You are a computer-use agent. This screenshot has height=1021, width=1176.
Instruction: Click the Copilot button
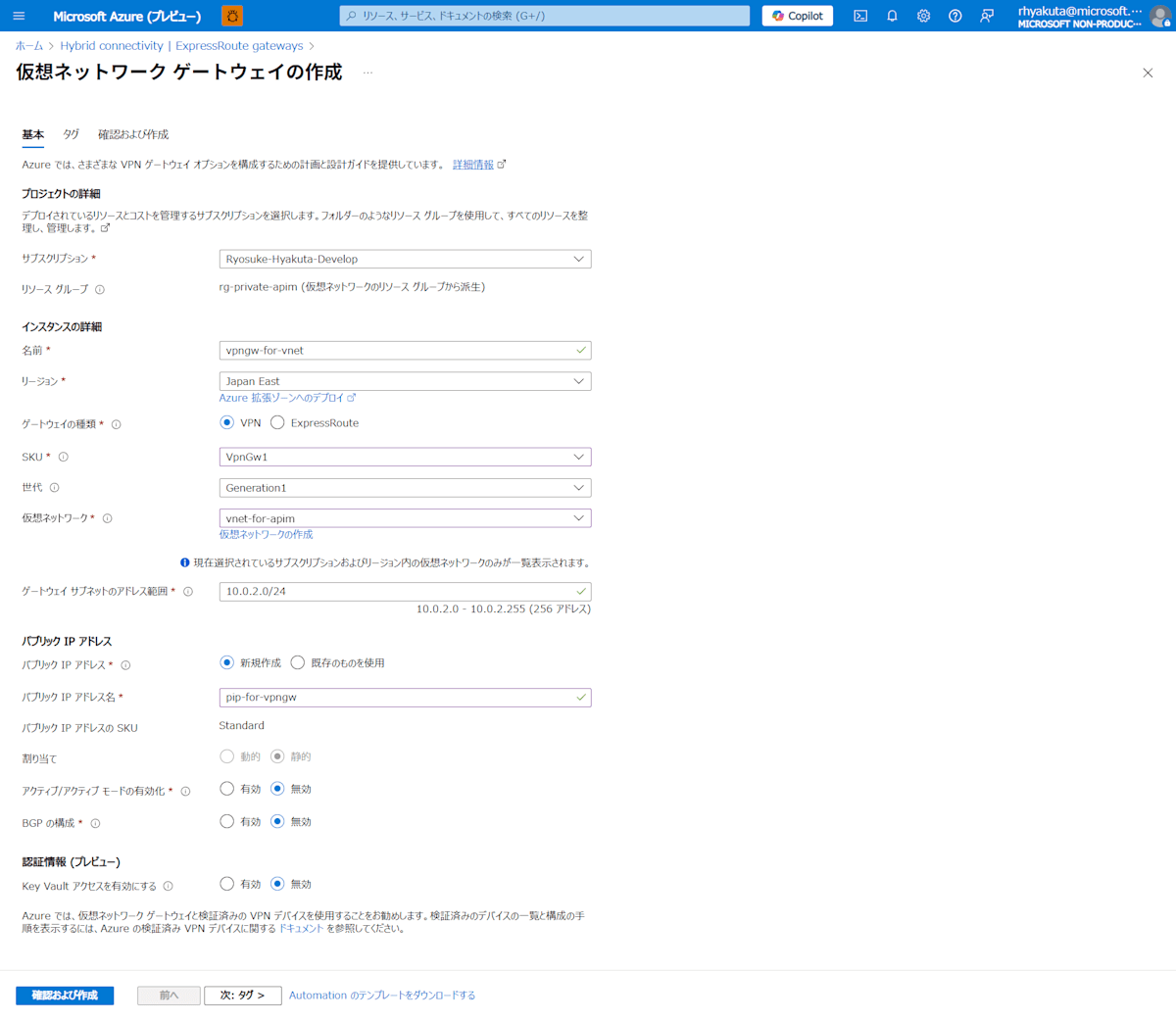click(x=798, y=16)
